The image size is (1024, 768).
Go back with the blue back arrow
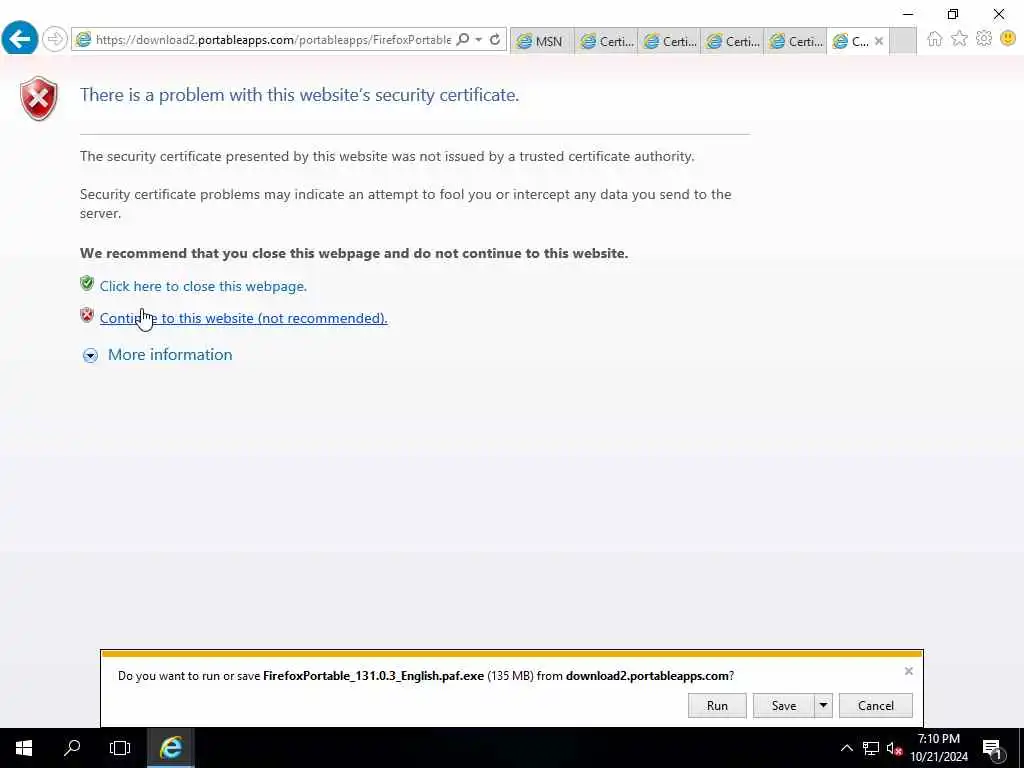(x=20, y=39)
